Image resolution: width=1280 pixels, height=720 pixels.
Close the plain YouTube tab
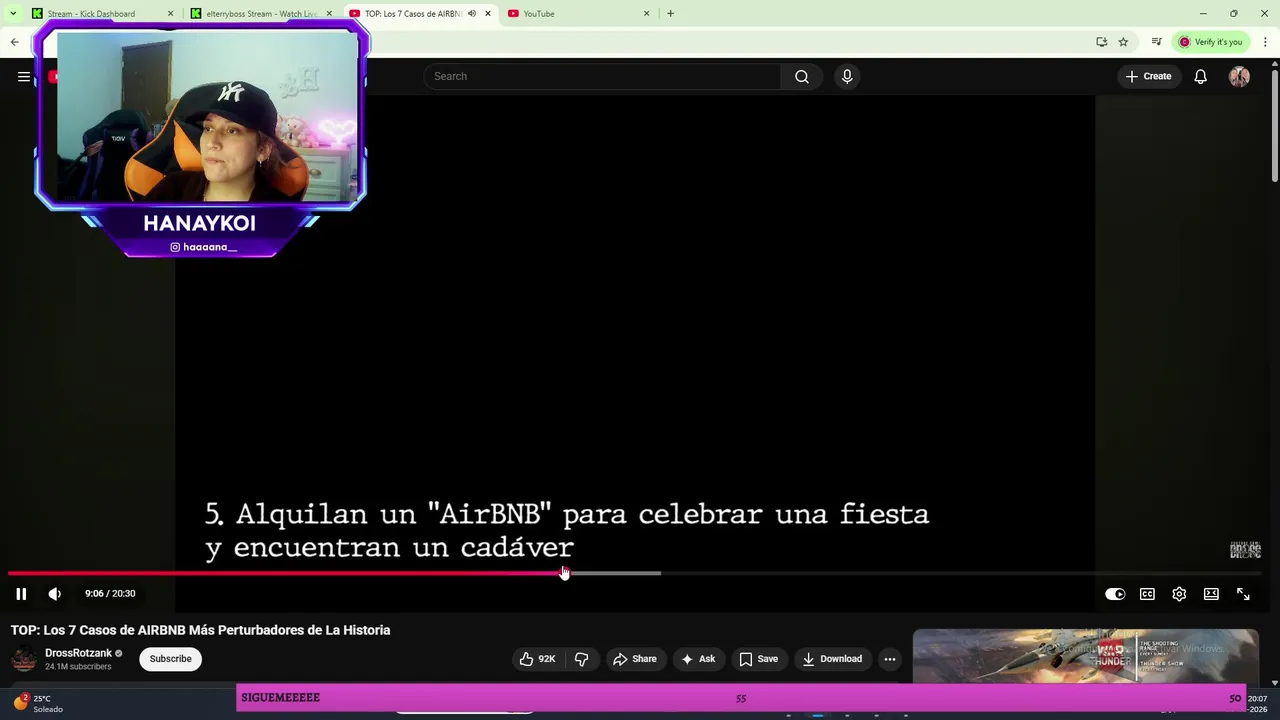pyautogui.click(x=646, y=14)
